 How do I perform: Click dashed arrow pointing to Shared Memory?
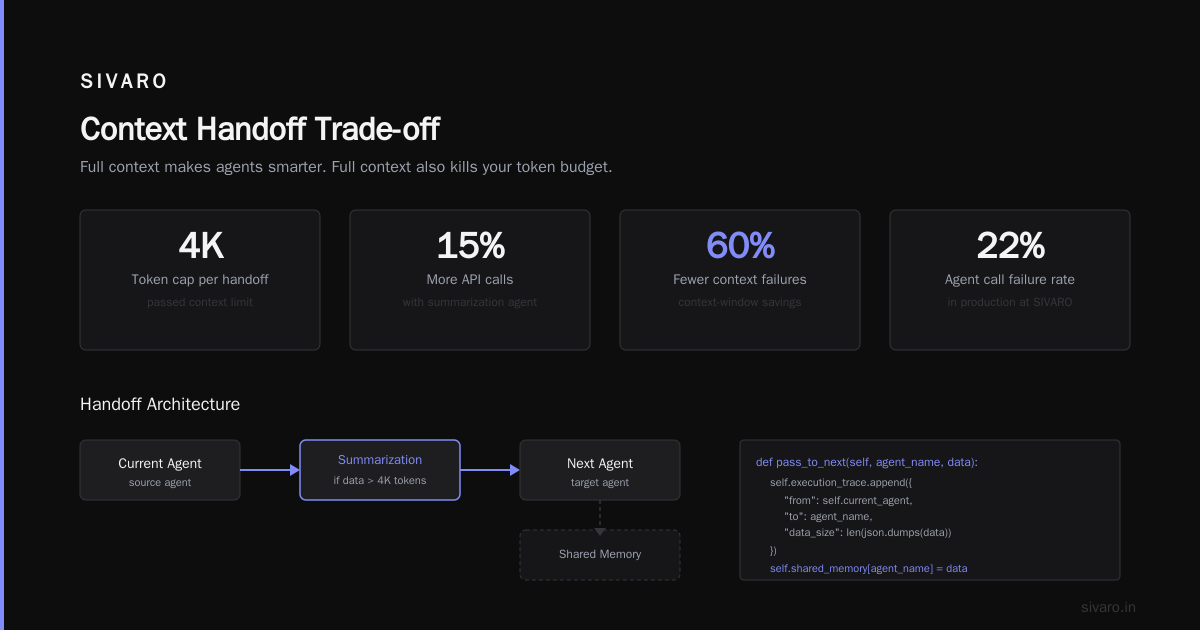600,517
